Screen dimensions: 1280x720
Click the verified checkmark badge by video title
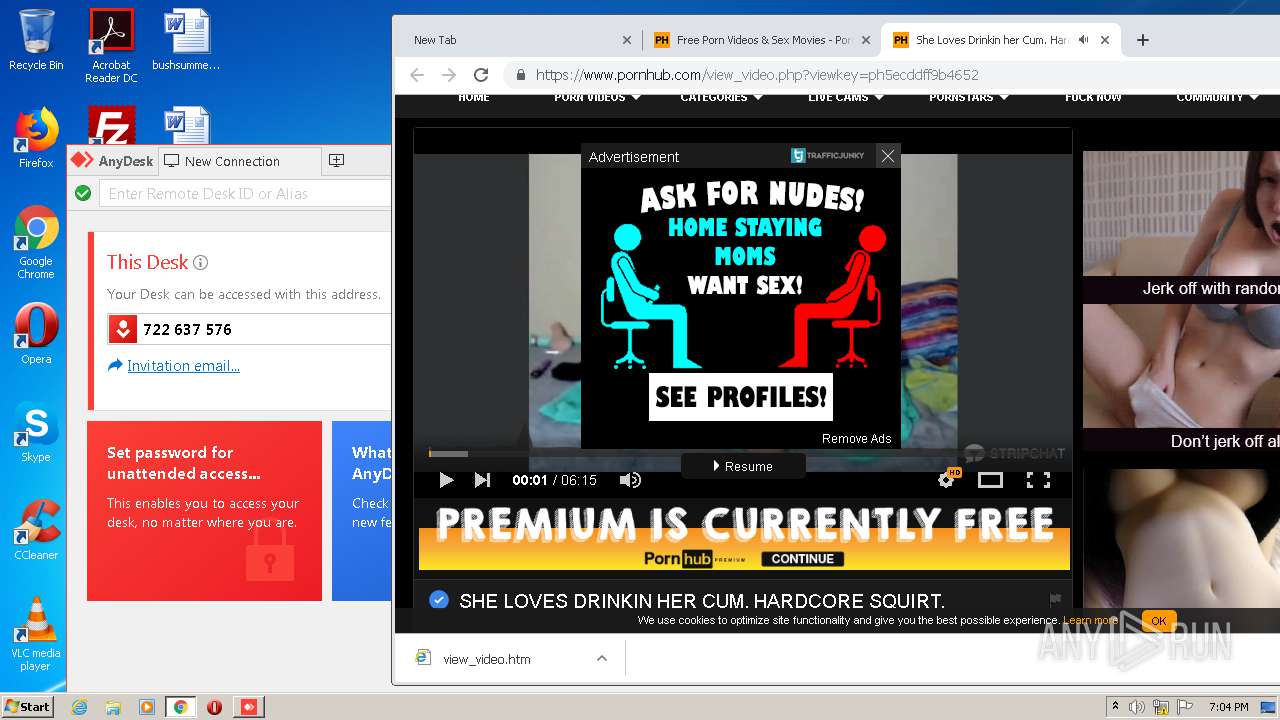(438, 600)
